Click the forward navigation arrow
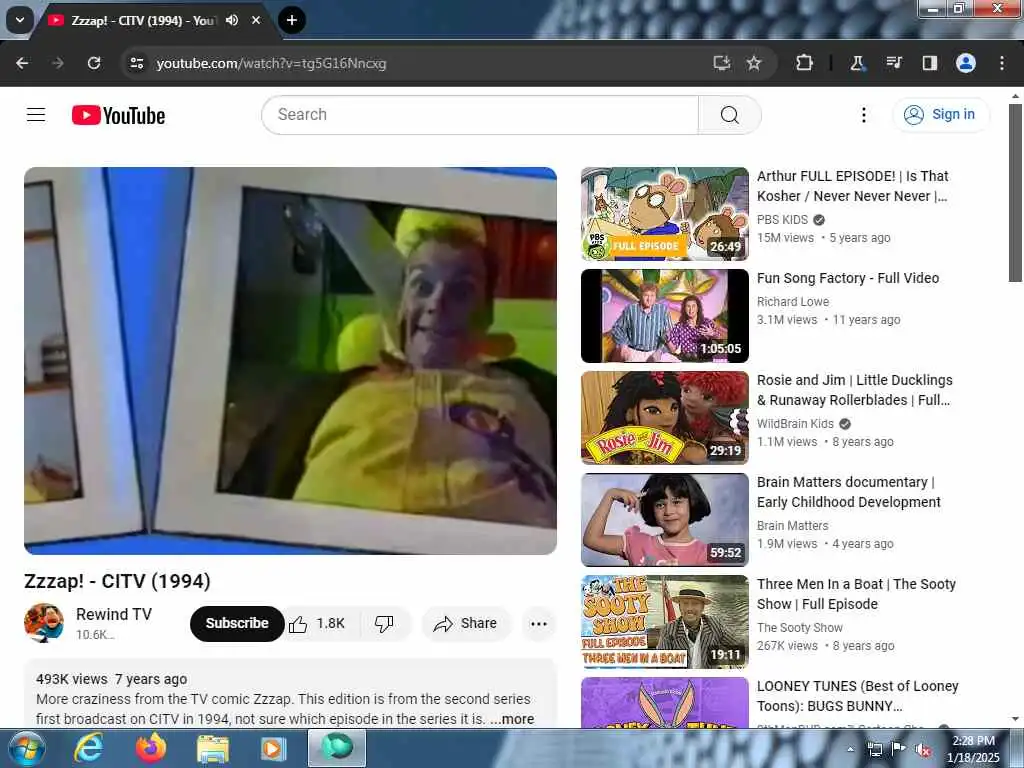This screenshot has width=1024, height=768. 58,63
